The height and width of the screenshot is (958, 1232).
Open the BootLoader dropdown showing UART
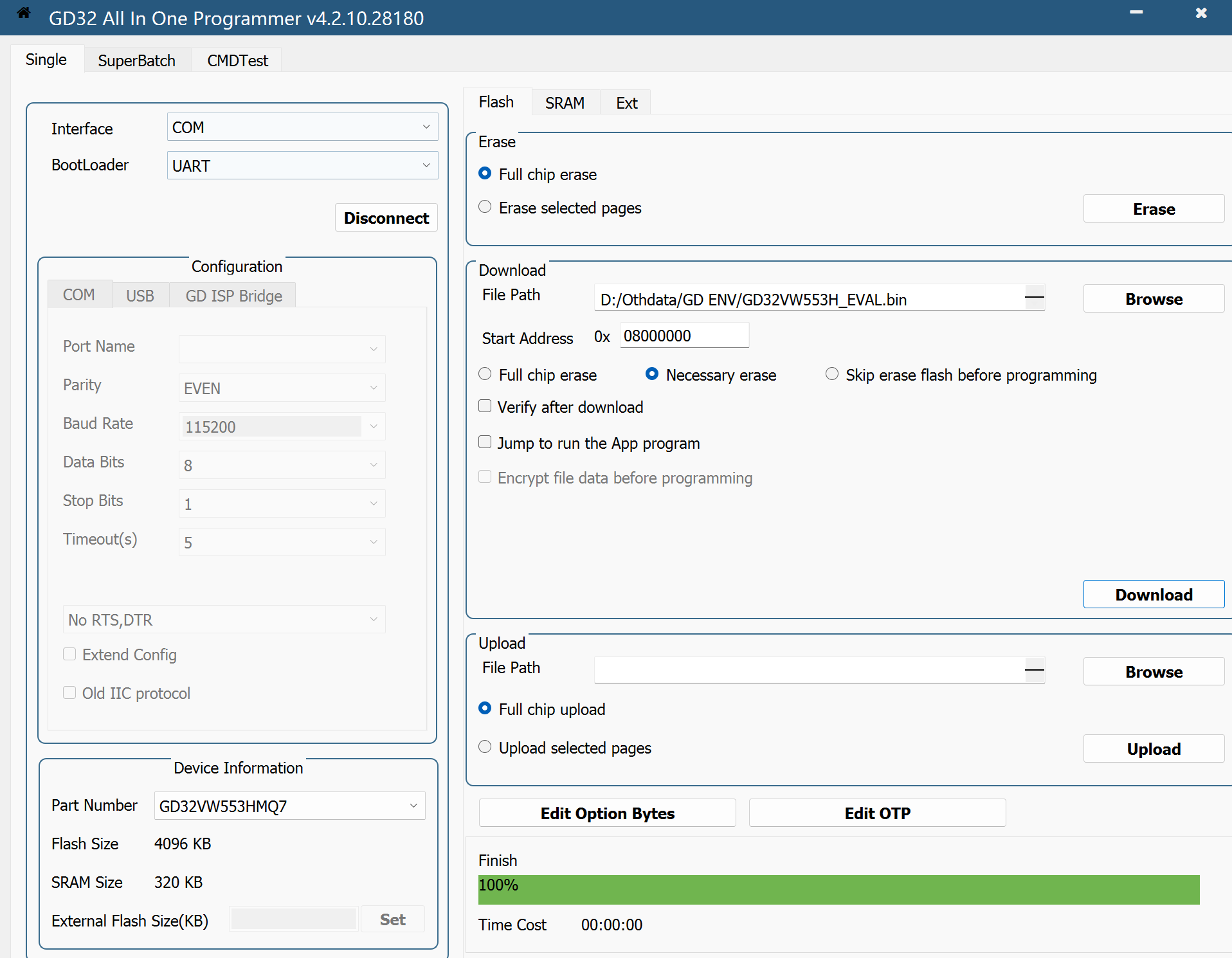[302, 166]
